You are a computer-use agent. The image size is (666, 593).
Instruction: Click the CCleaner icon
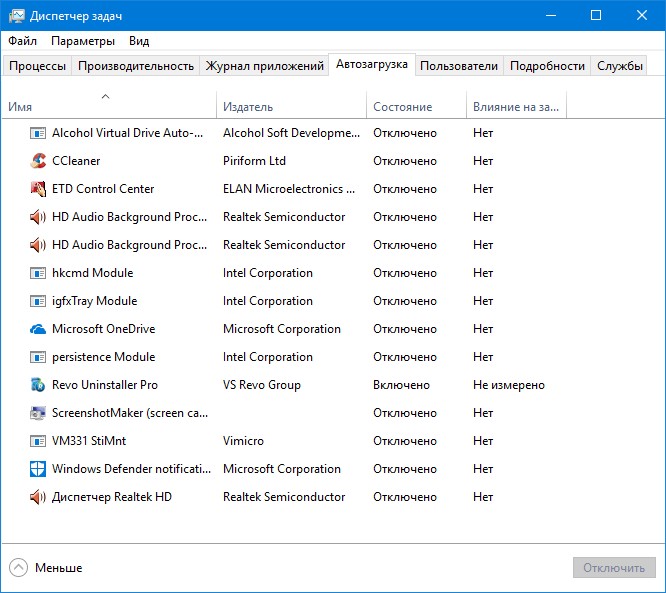tap(38, 161)
